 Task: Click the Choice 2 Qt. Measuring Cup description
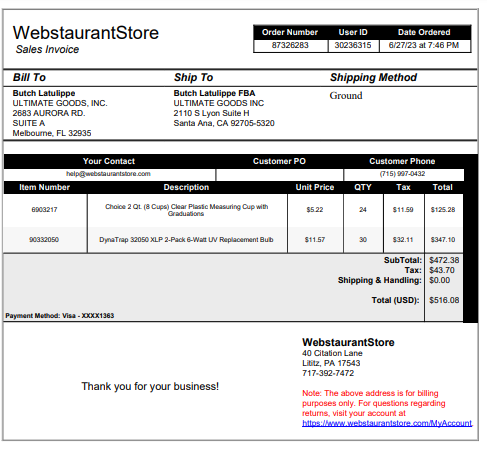point(186,210)
